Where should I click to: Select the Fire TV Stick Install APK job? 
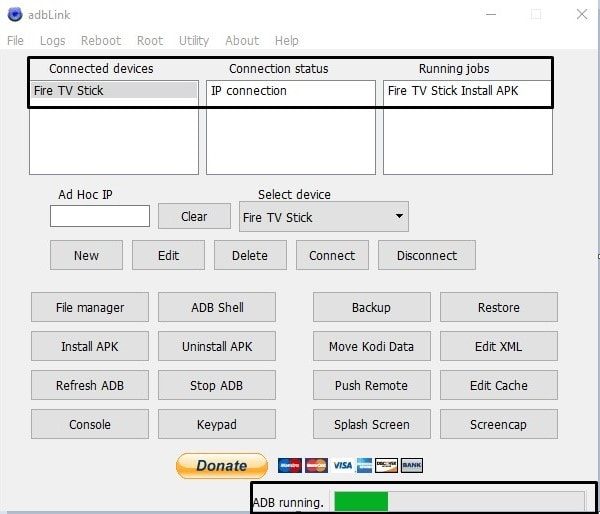point(453,91)
